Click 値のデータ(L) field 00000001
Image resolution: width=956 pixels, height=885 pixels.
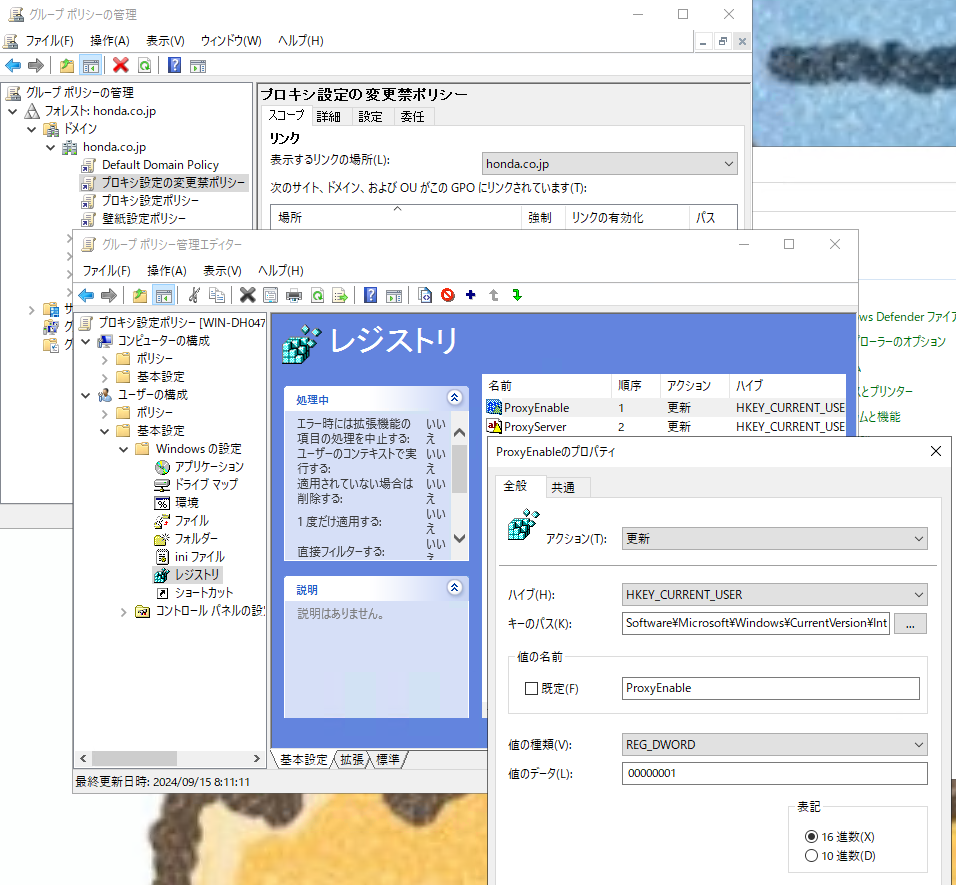point(774,773)
